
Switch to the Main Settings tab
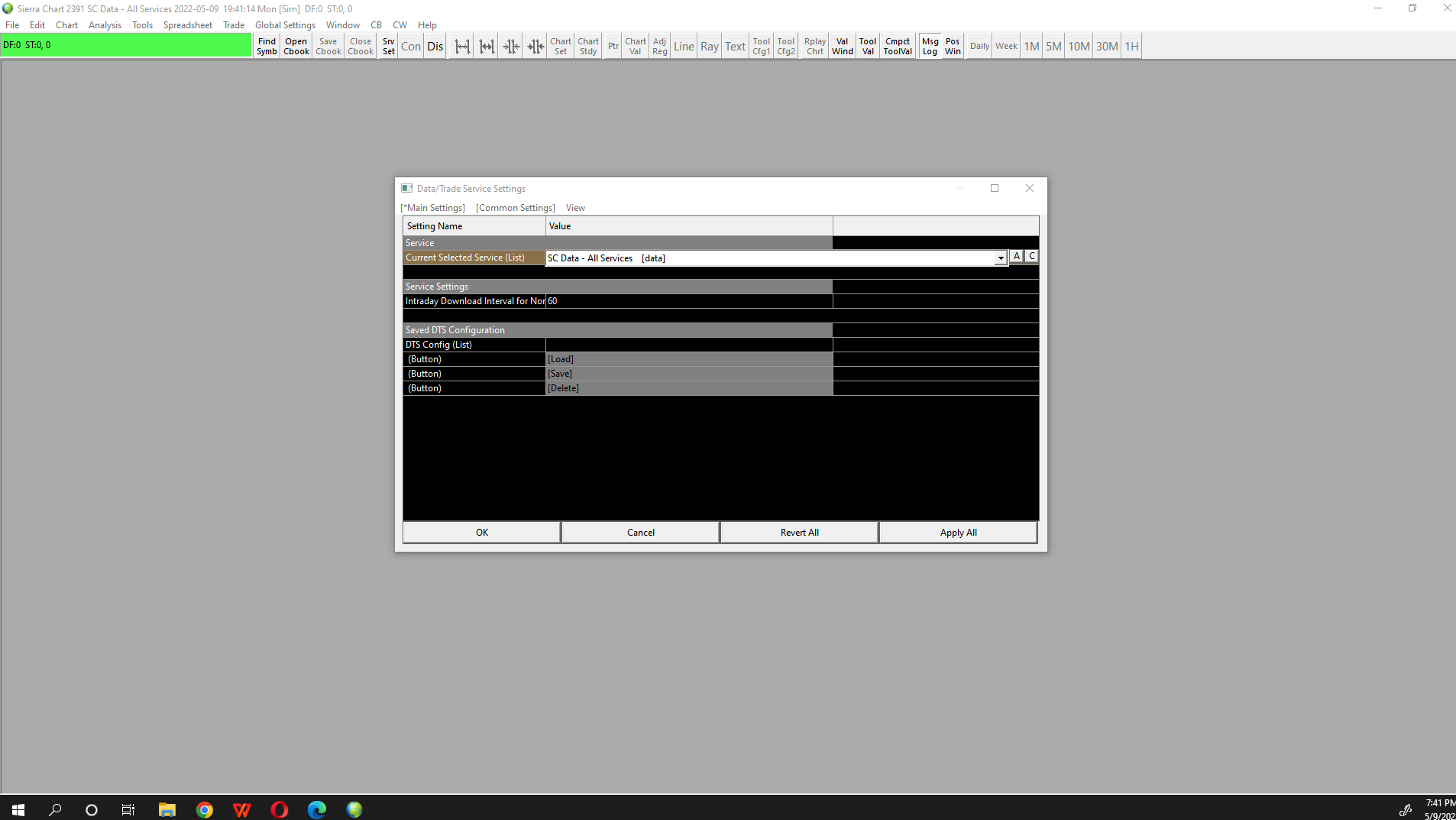(x=432, y=208)
